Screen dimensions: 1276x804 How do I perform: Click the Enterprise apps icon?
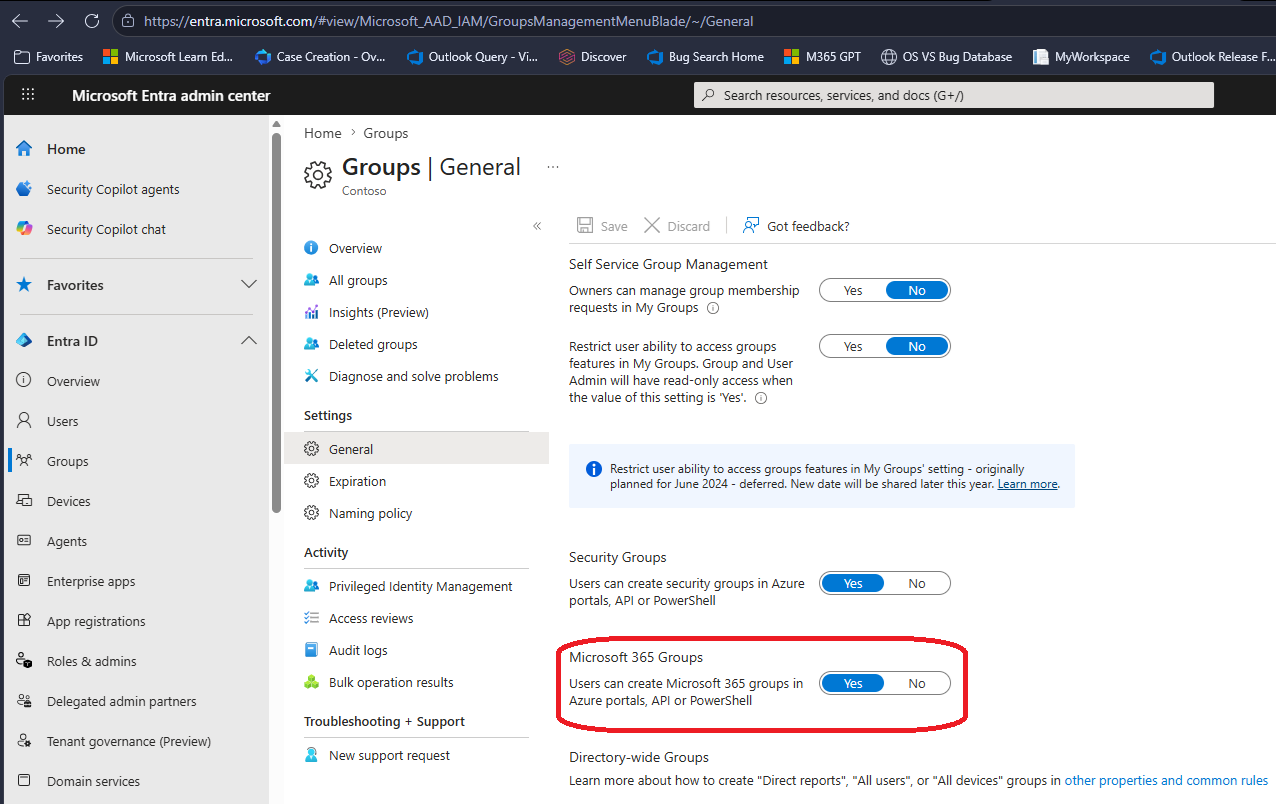[25, 581]
